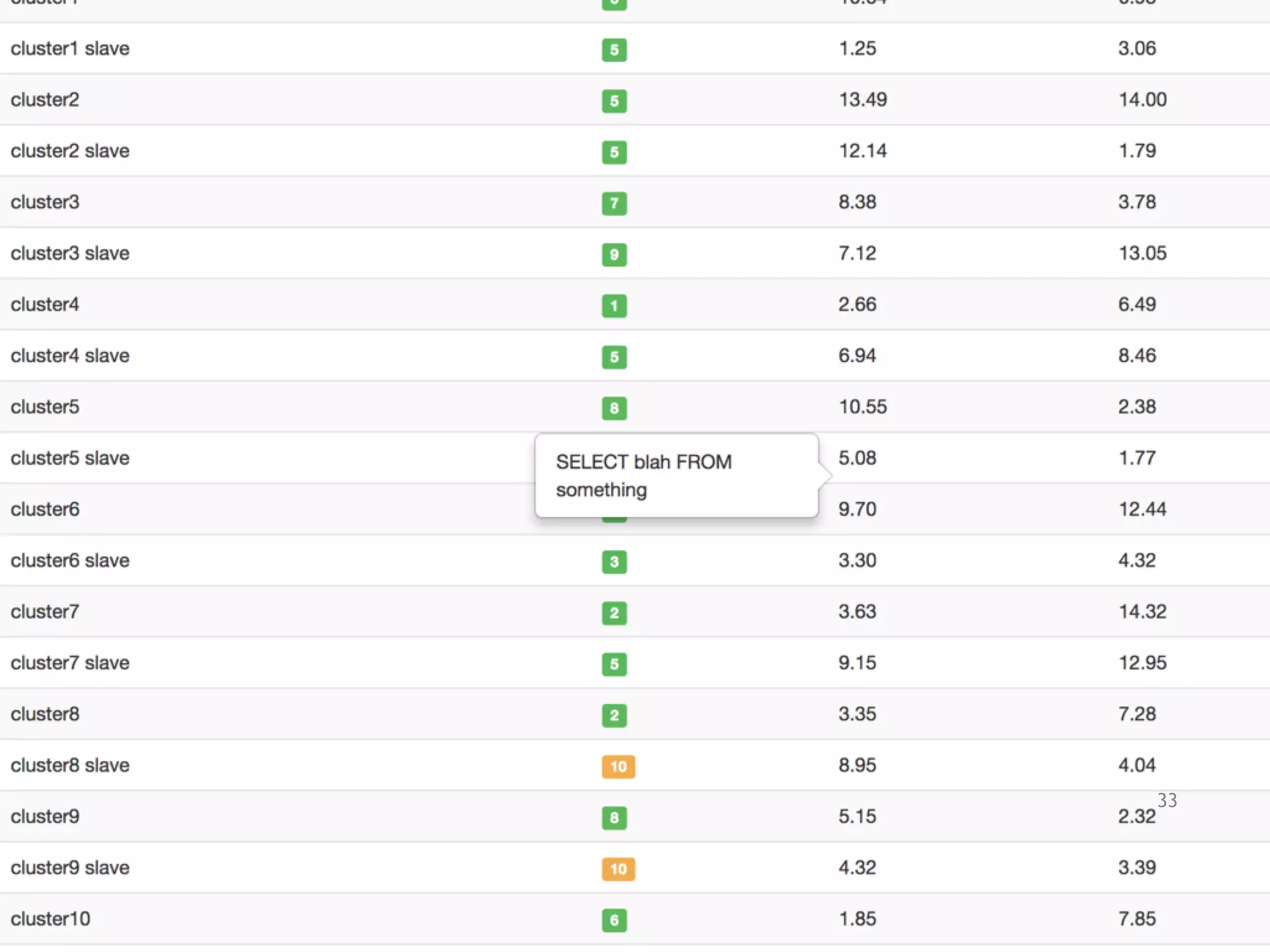Select the cluster6 row label

click(x=45, y=509)
